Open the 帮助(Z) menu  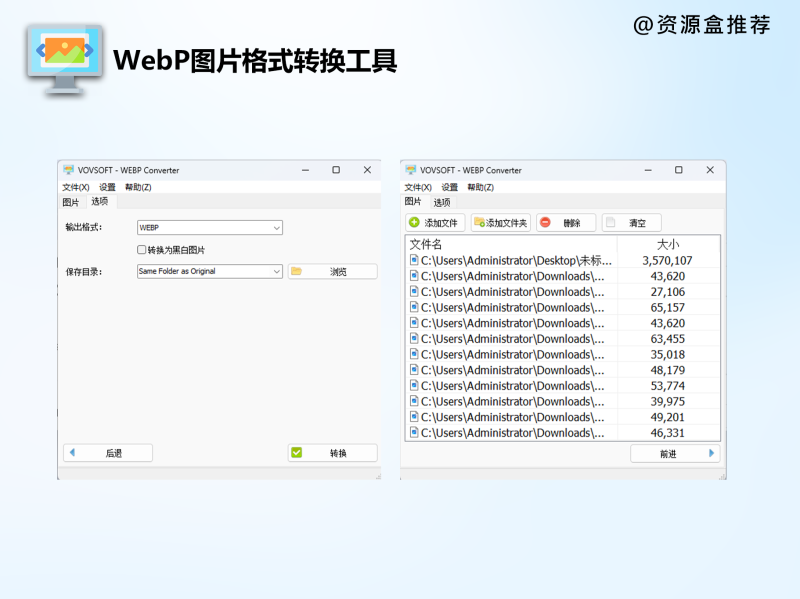136,188
